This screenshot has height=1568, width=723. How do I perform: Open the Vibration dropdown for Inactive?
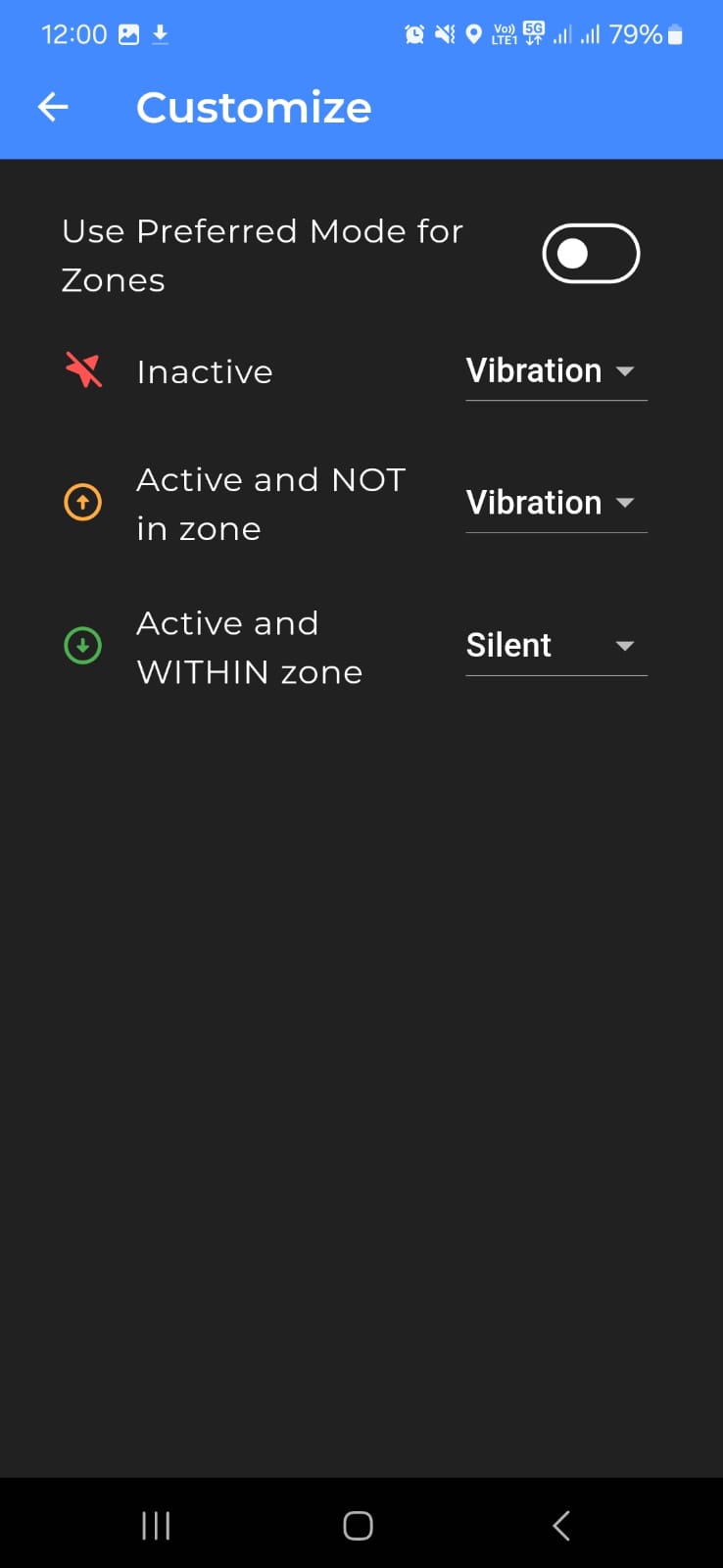[x=554, y=371]
